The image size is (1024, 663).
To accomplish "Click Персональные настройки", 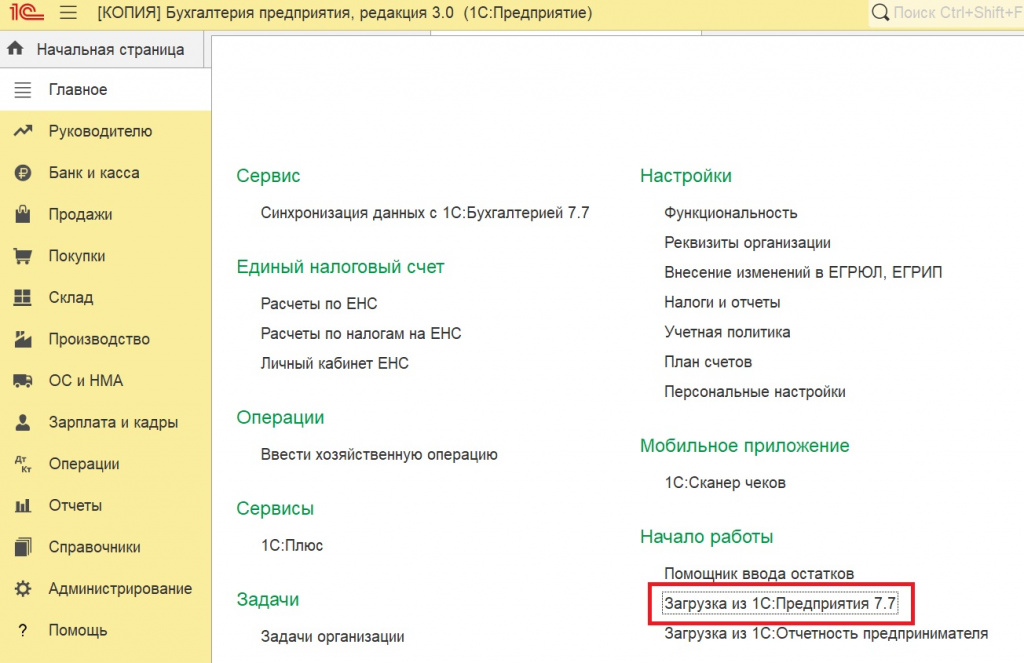I will pos(755,392).
